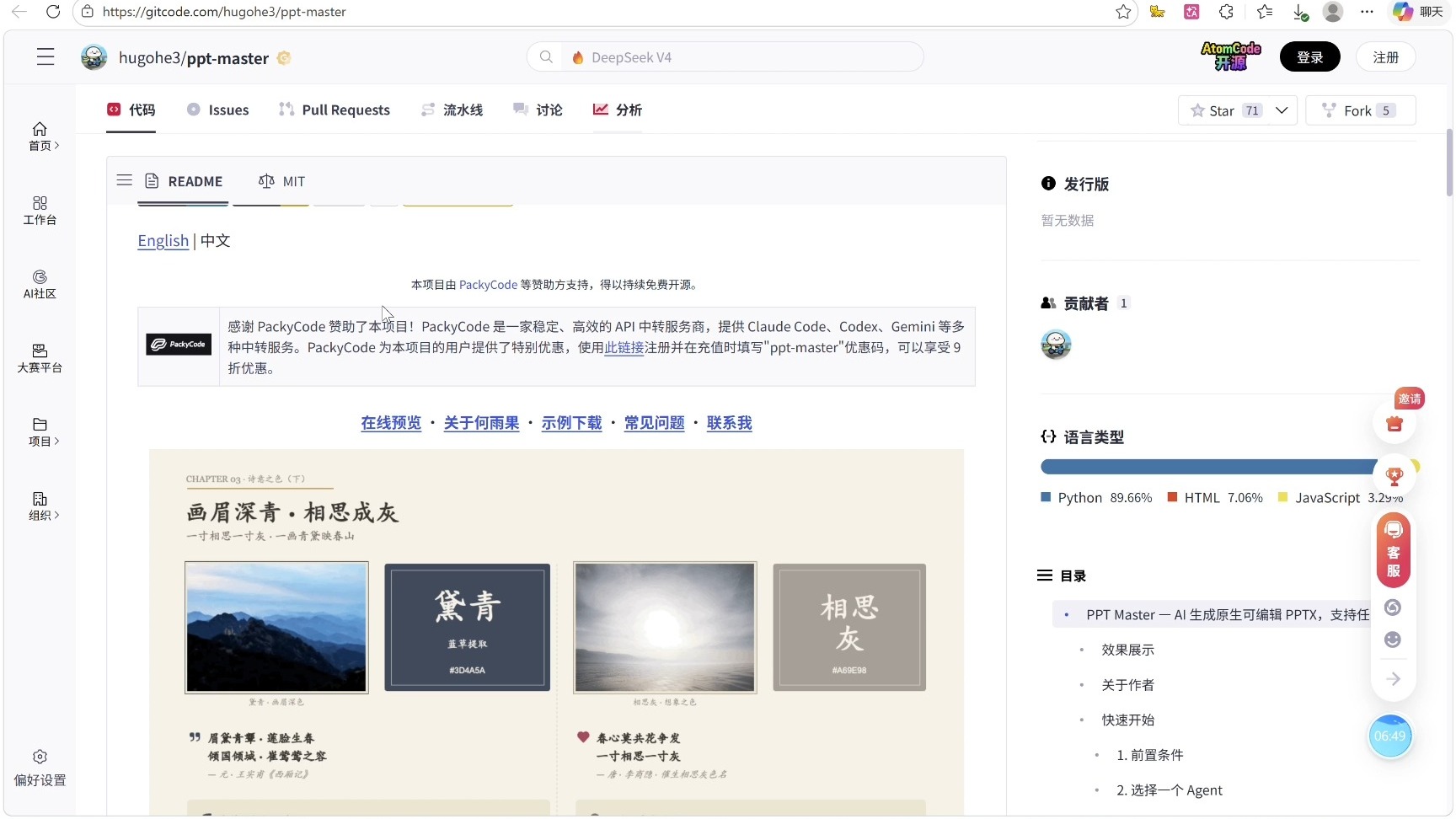Screen dimensions: 1456x819
Task: Open the Star dropdown arrow
Action: (1282, 110)
